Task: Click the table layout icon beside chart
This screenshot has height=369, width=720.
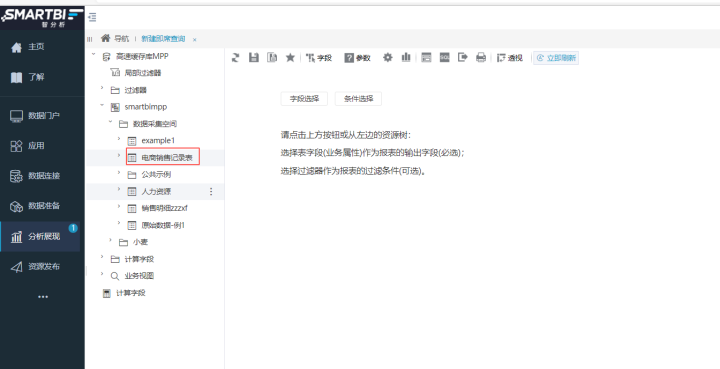Action: [x=426, y=57]
